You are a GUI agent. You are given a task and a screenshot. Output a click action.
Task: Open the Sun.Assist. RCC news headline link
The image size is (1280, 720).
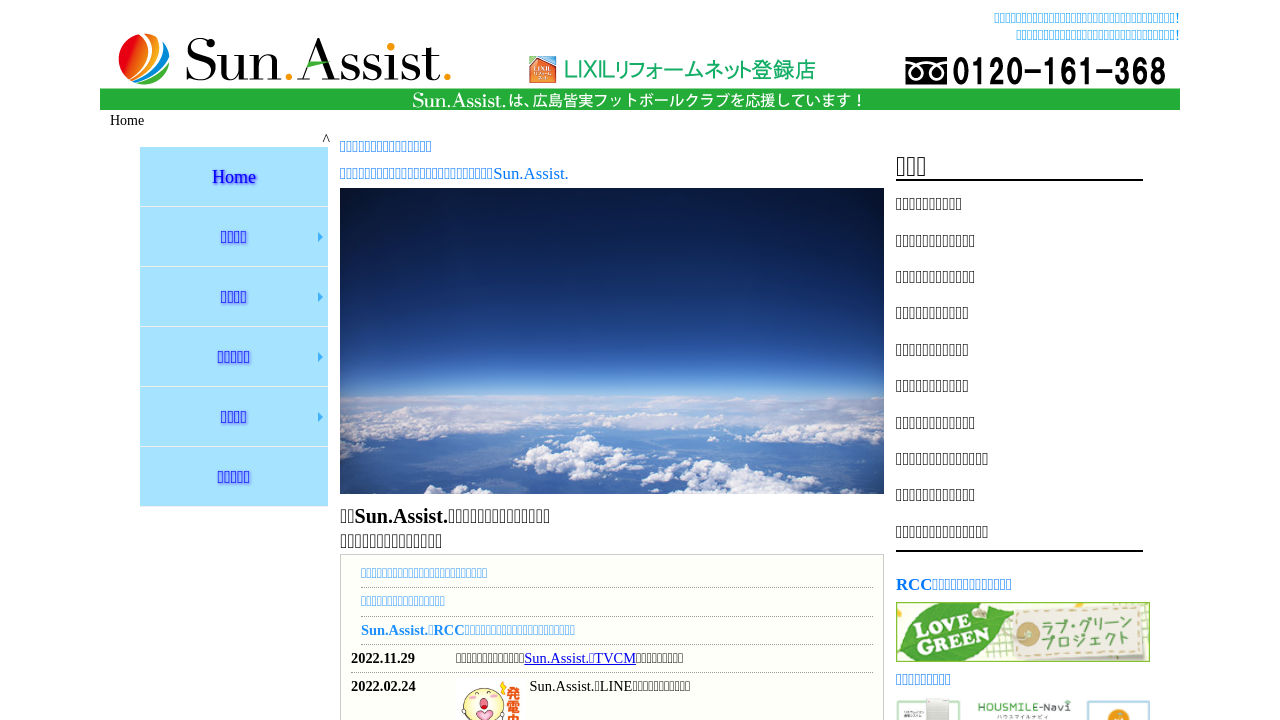click(x=468, y=630)
